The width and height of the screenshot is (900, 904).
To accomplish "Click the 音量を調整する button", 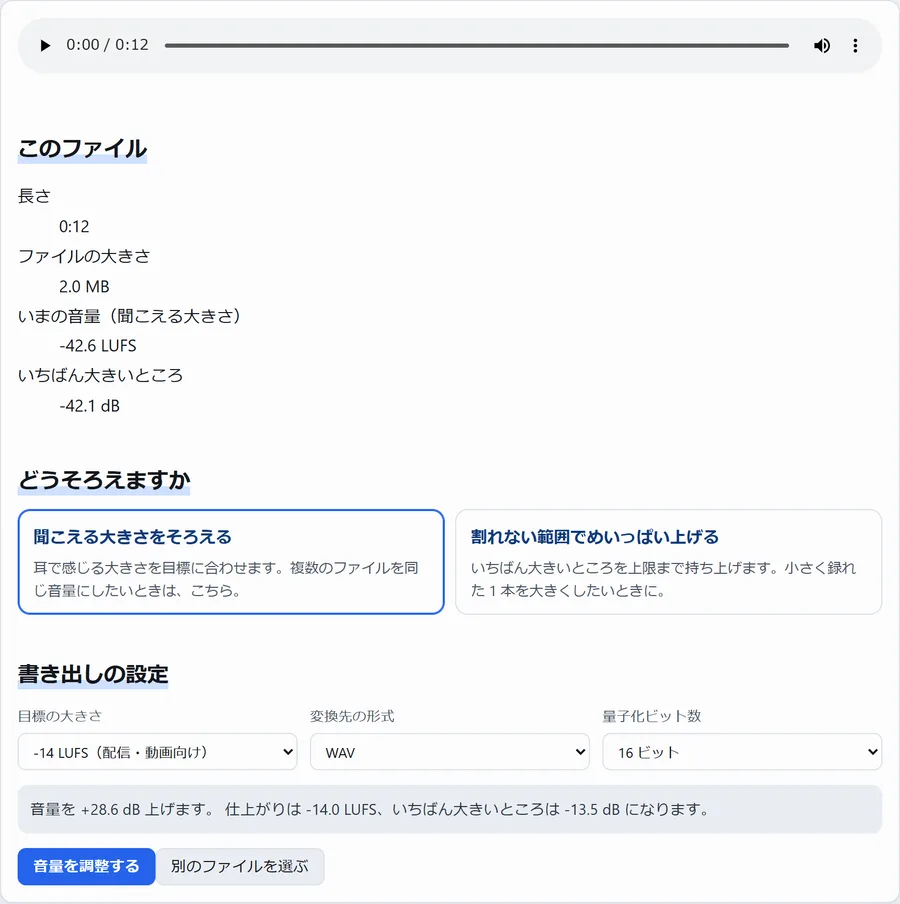I will 86,866.
